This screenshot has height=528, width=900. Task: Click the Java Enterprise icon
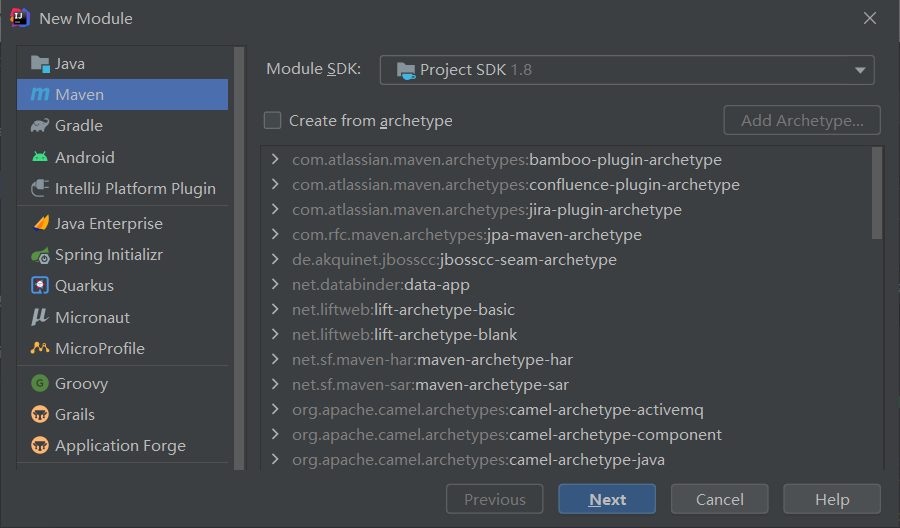40,223
